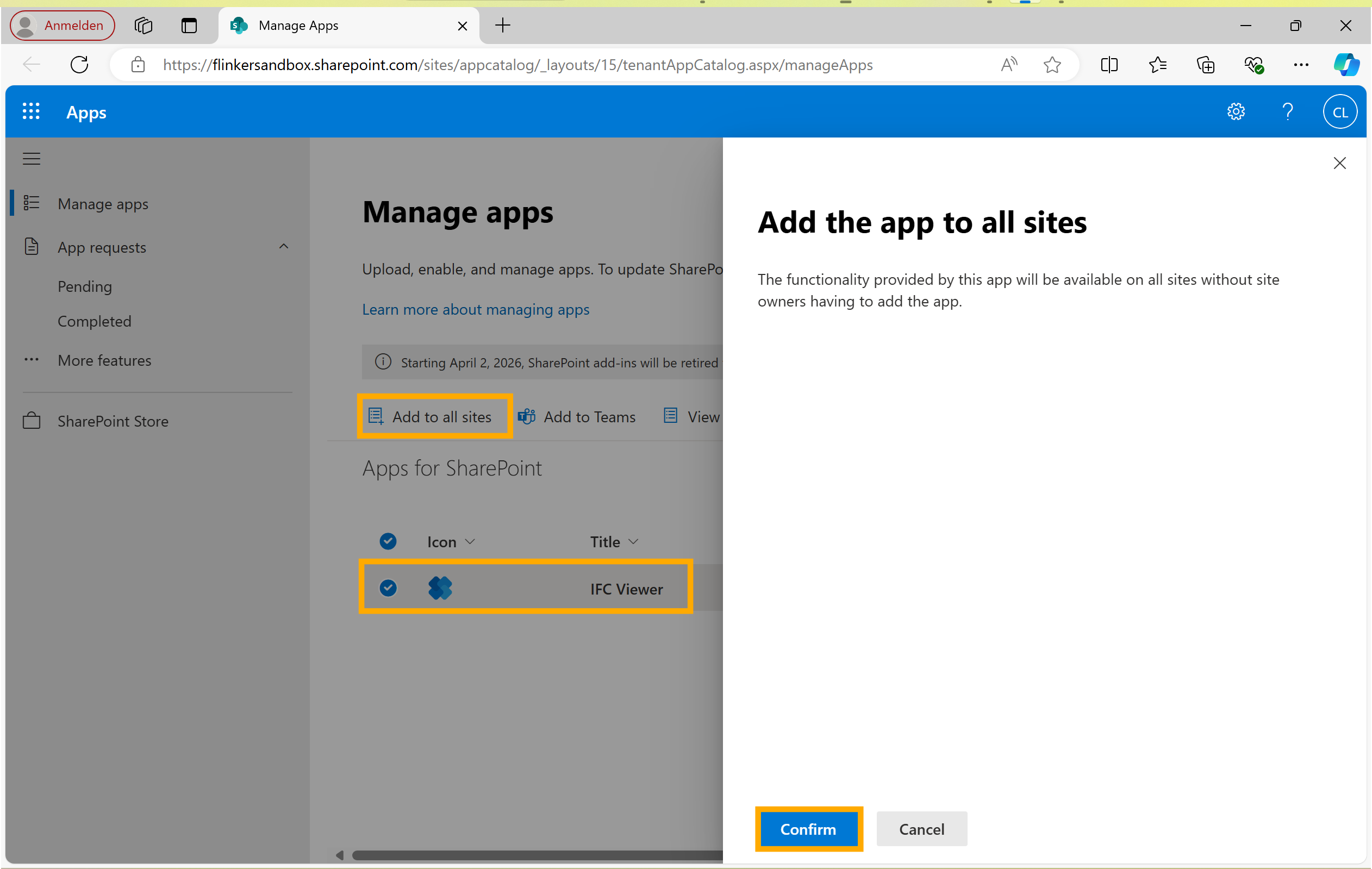Close the Manage Apps browser tab
1372x869 pixels.
pyautogui.click(x=463, y=26)
